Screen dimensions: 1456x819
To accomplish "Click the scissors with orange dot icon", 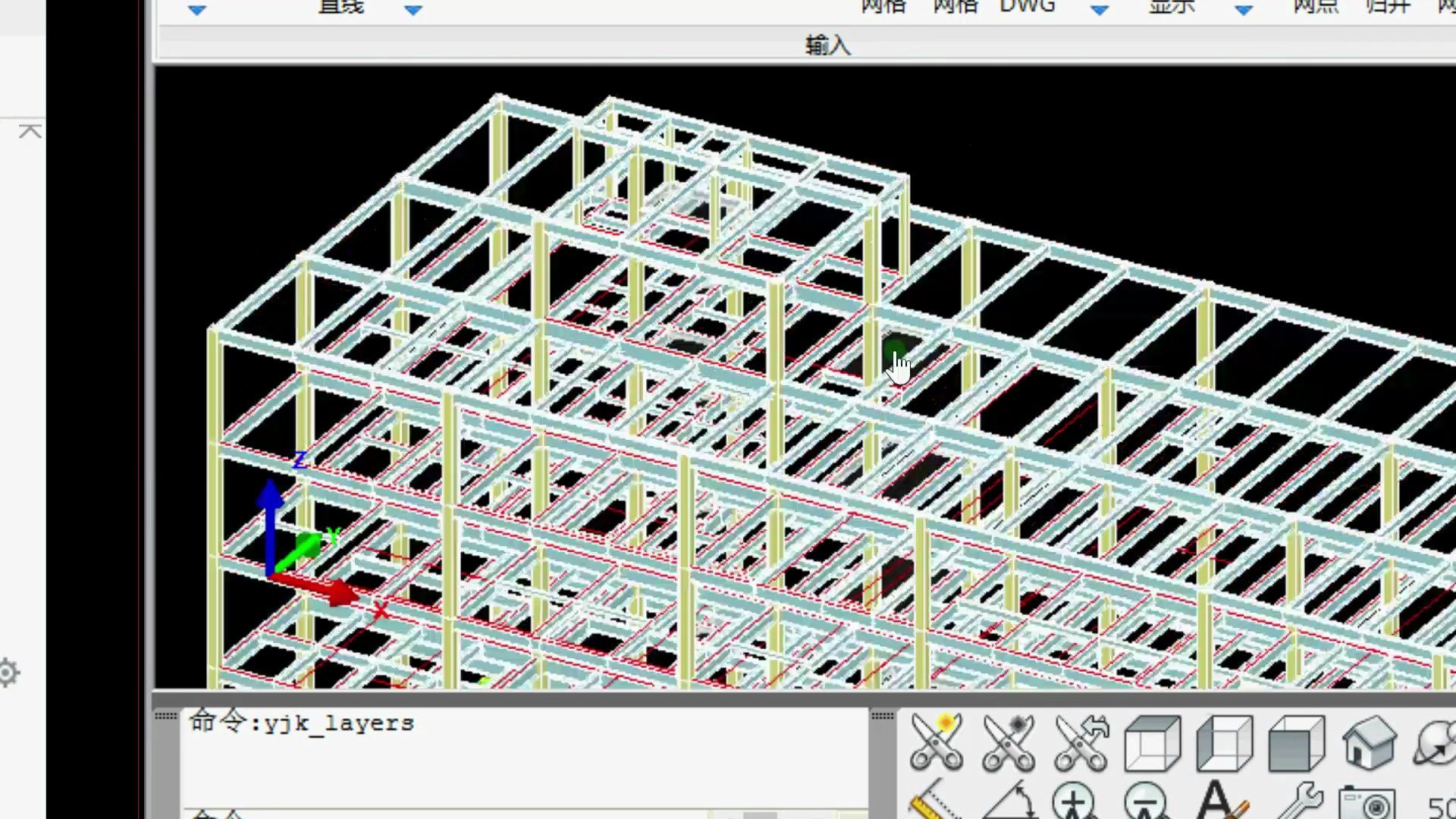I will [937, 742].
